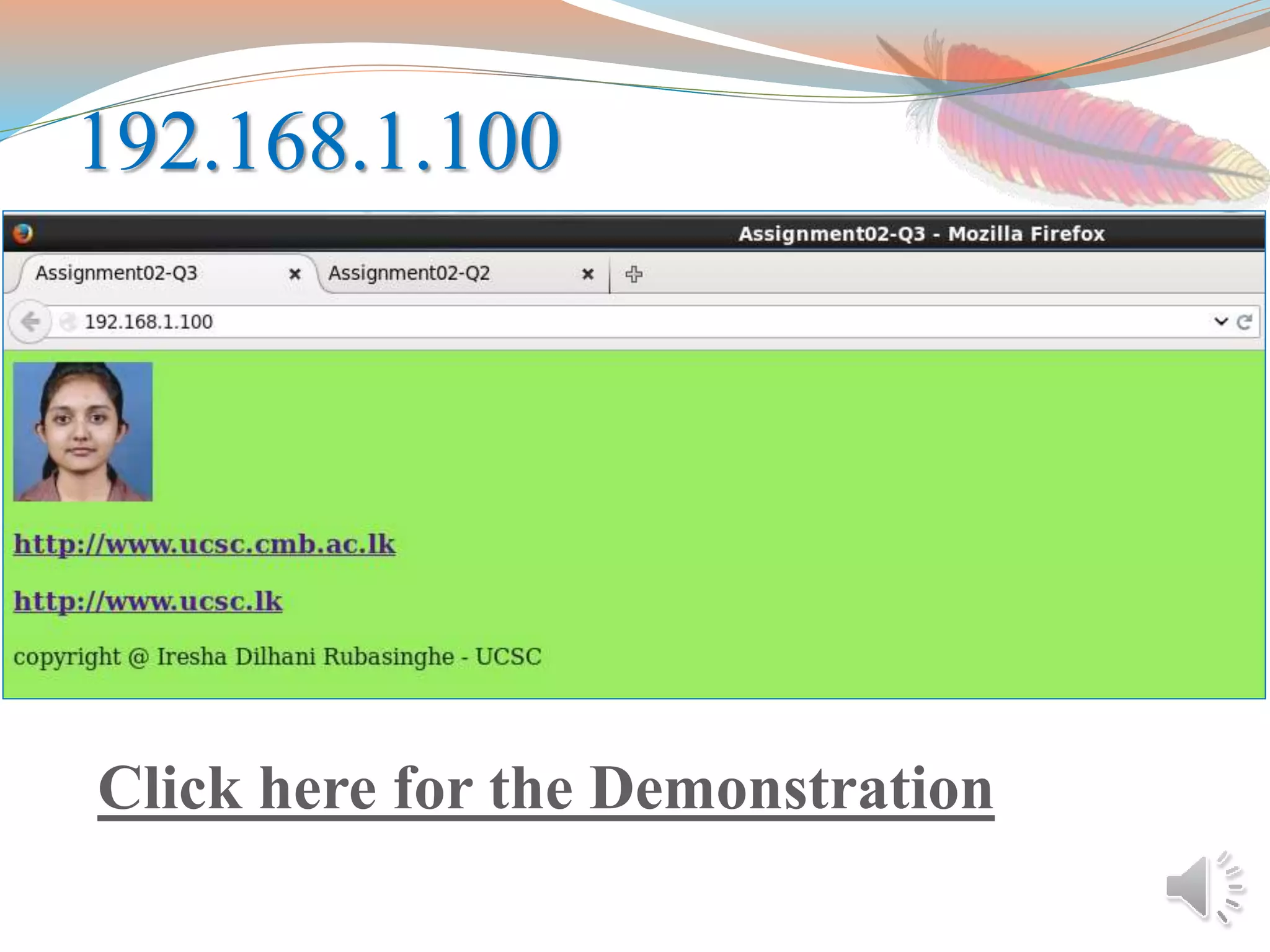This screenshot has width=1270, height=952.
Task: Go back using the back arrow
Action: [30, 322]
